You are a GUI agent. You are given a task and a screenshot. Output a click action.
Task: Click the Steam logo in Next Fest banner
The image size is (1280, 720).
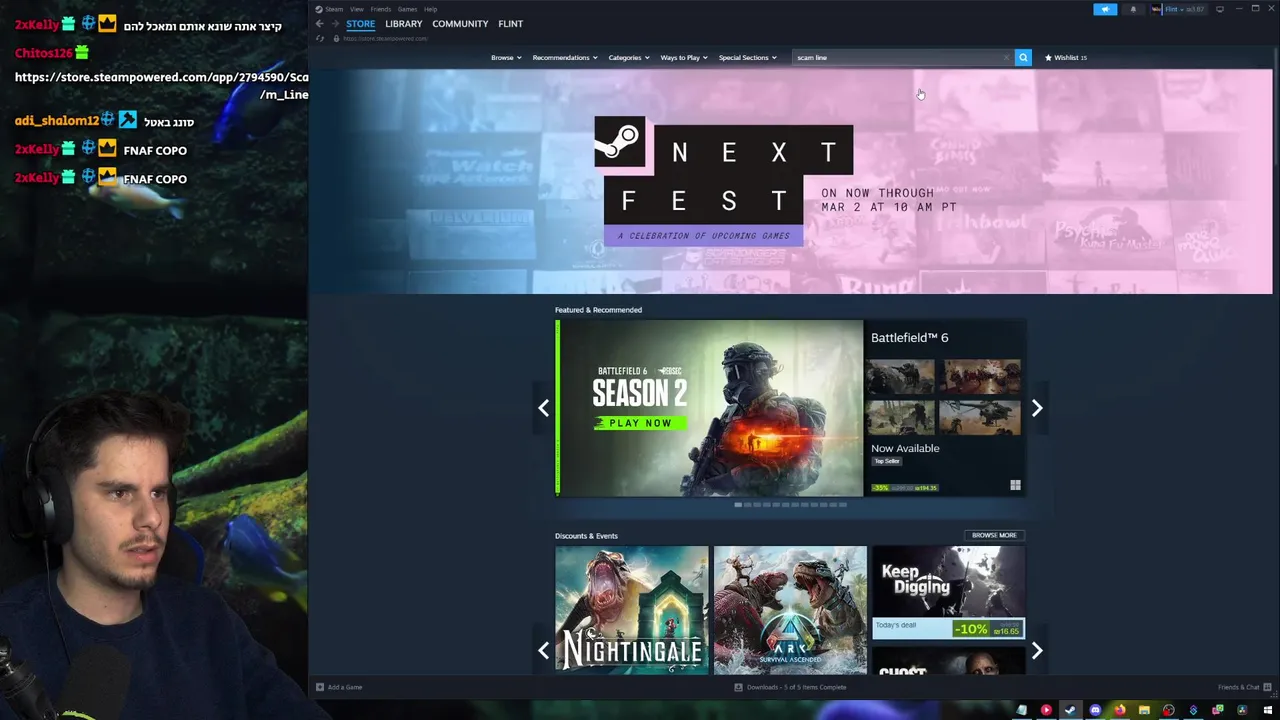click(620, 141)
